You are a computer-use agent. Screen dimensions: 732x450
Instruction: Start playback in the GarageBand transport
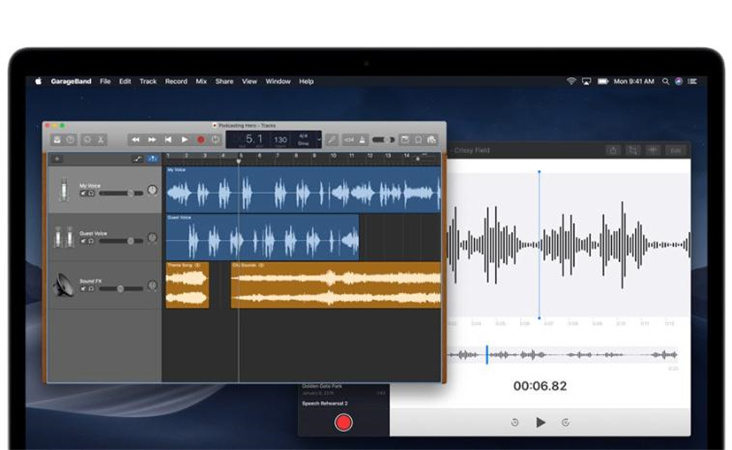point(184,140)
